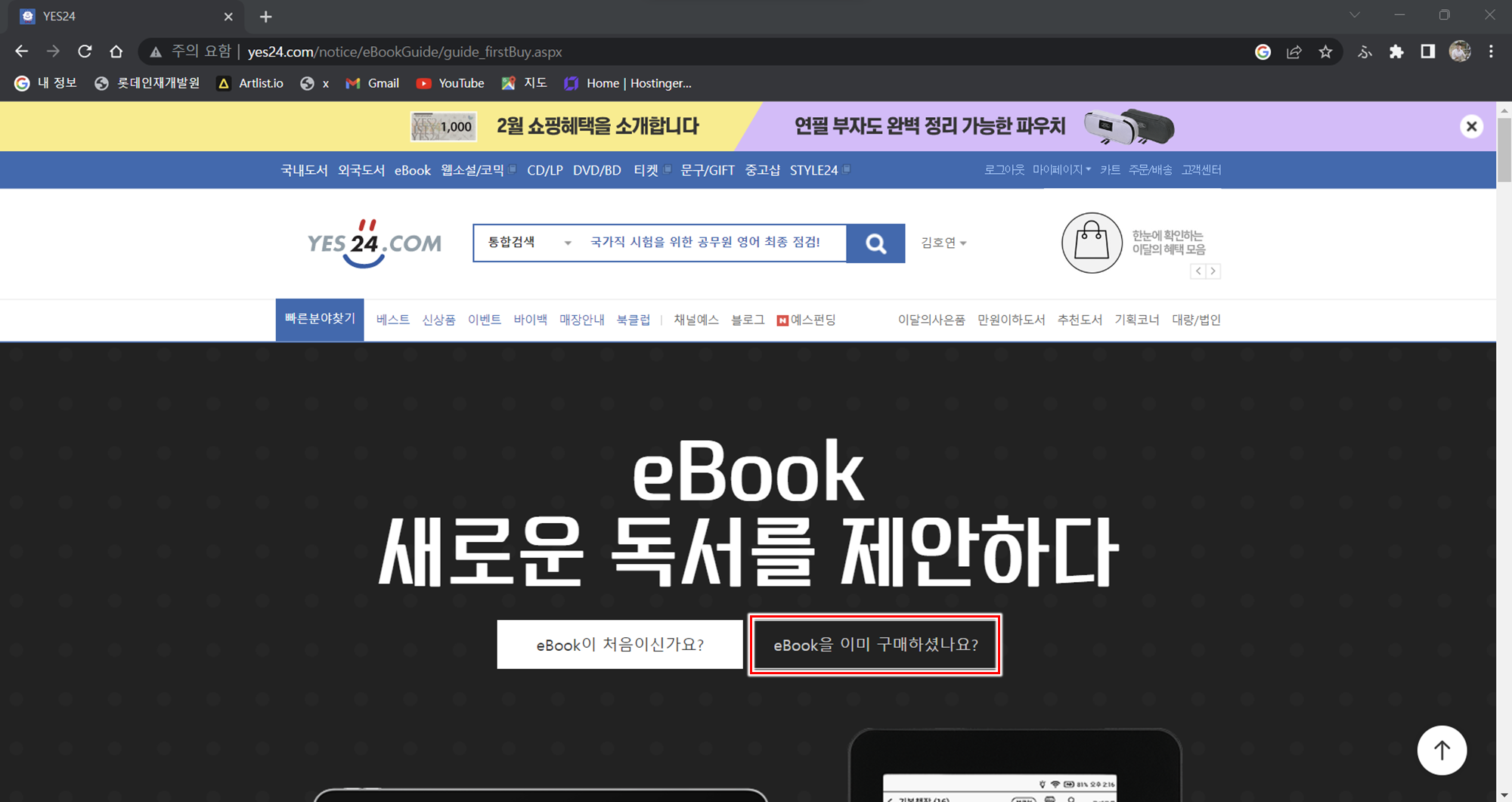Open the extensions puzzle icon
Viewport: 1512px width, 802px height.
click(1396, 51)
